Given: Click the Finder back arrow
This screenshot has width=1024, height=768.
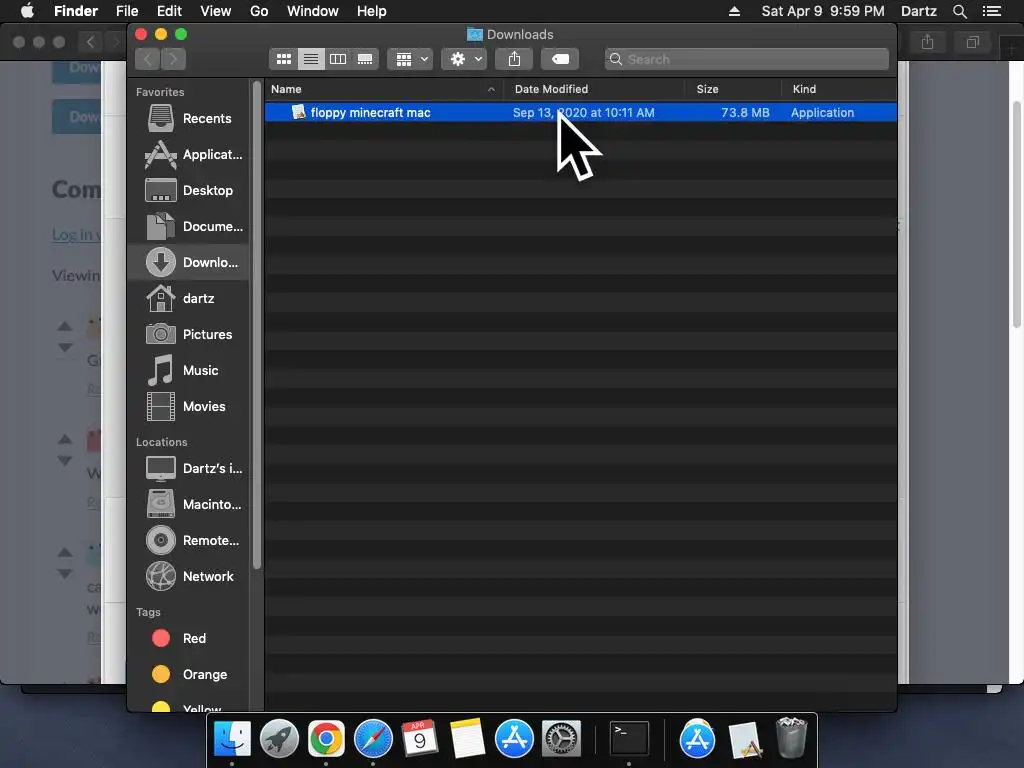Looking at the screenshot, I should point(148,59).
